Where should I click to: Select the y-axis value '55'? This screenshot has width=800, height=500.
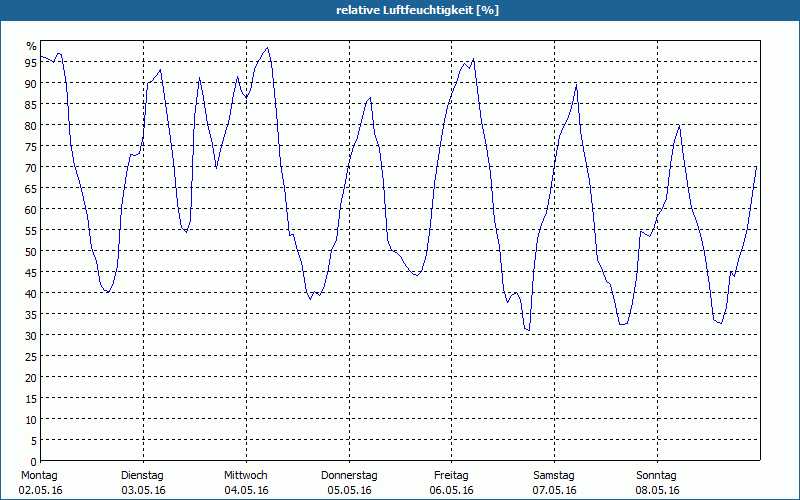[x=32, y=230]
